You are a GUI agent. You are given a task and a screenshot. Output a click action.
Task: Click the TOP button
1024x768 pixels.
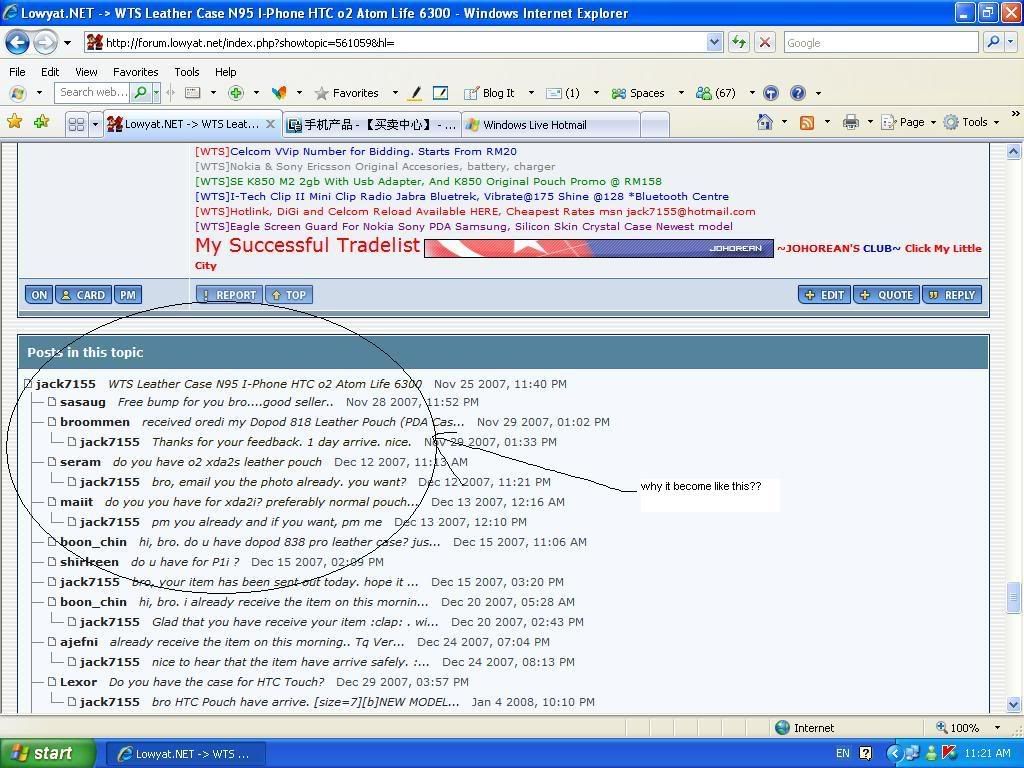tap(289, 294)
